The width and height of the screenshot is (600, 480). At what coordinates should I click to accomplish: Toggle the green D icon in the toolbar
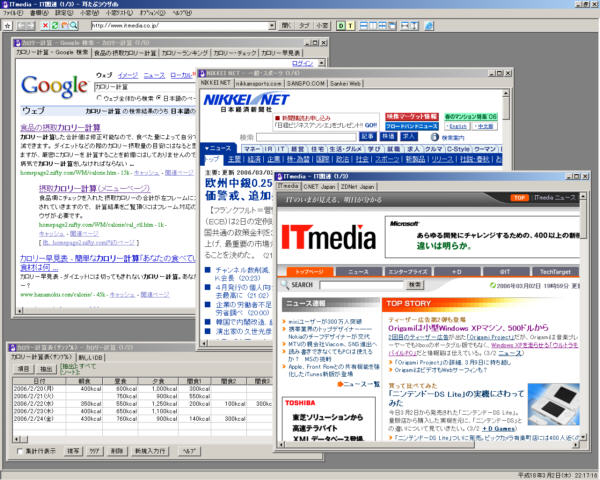[340, 26]
